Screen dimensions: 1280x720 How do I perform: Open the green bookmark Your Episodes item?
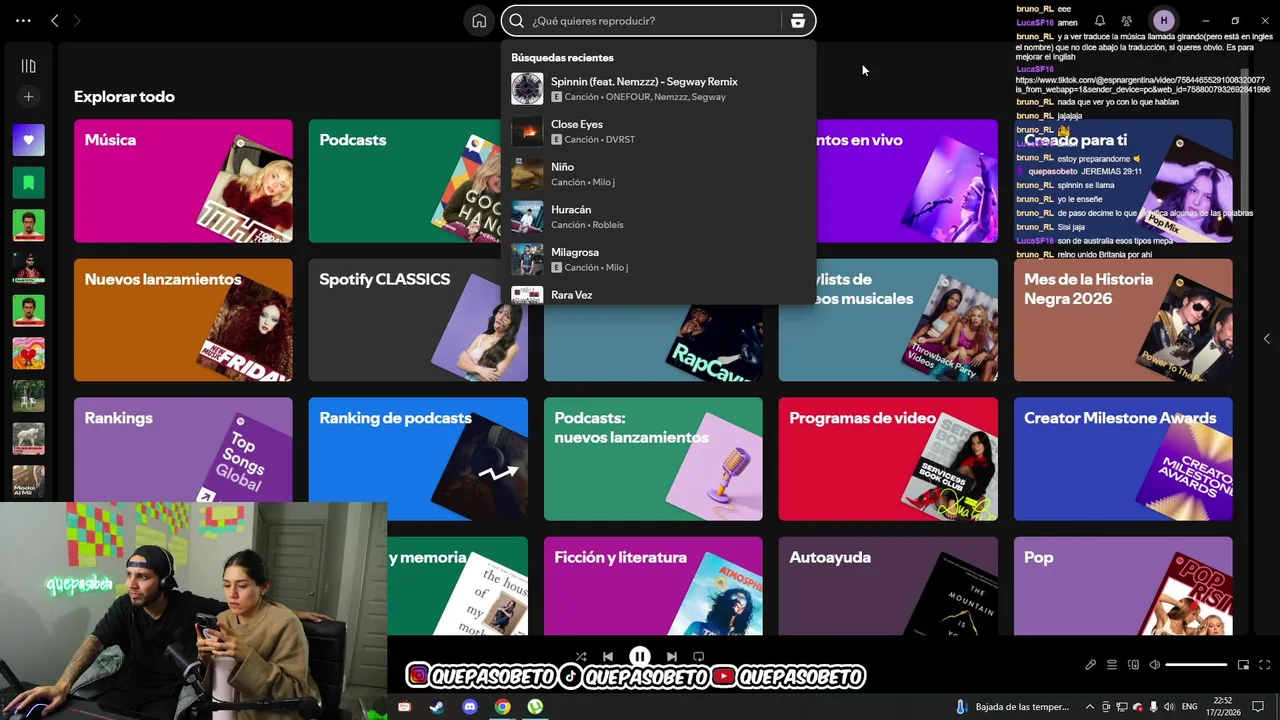point(28,183)
